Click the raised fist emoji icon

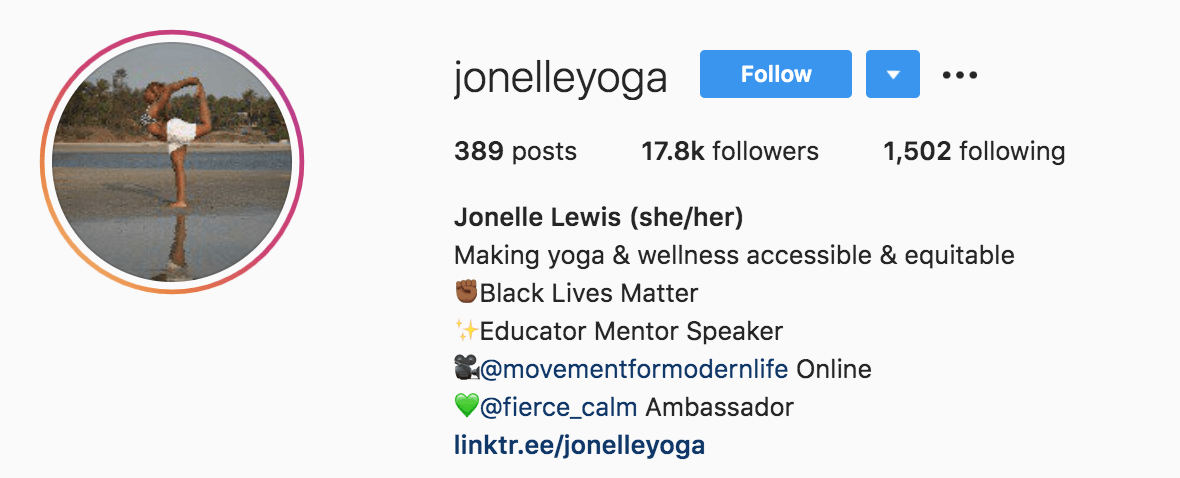pos(467,292)
